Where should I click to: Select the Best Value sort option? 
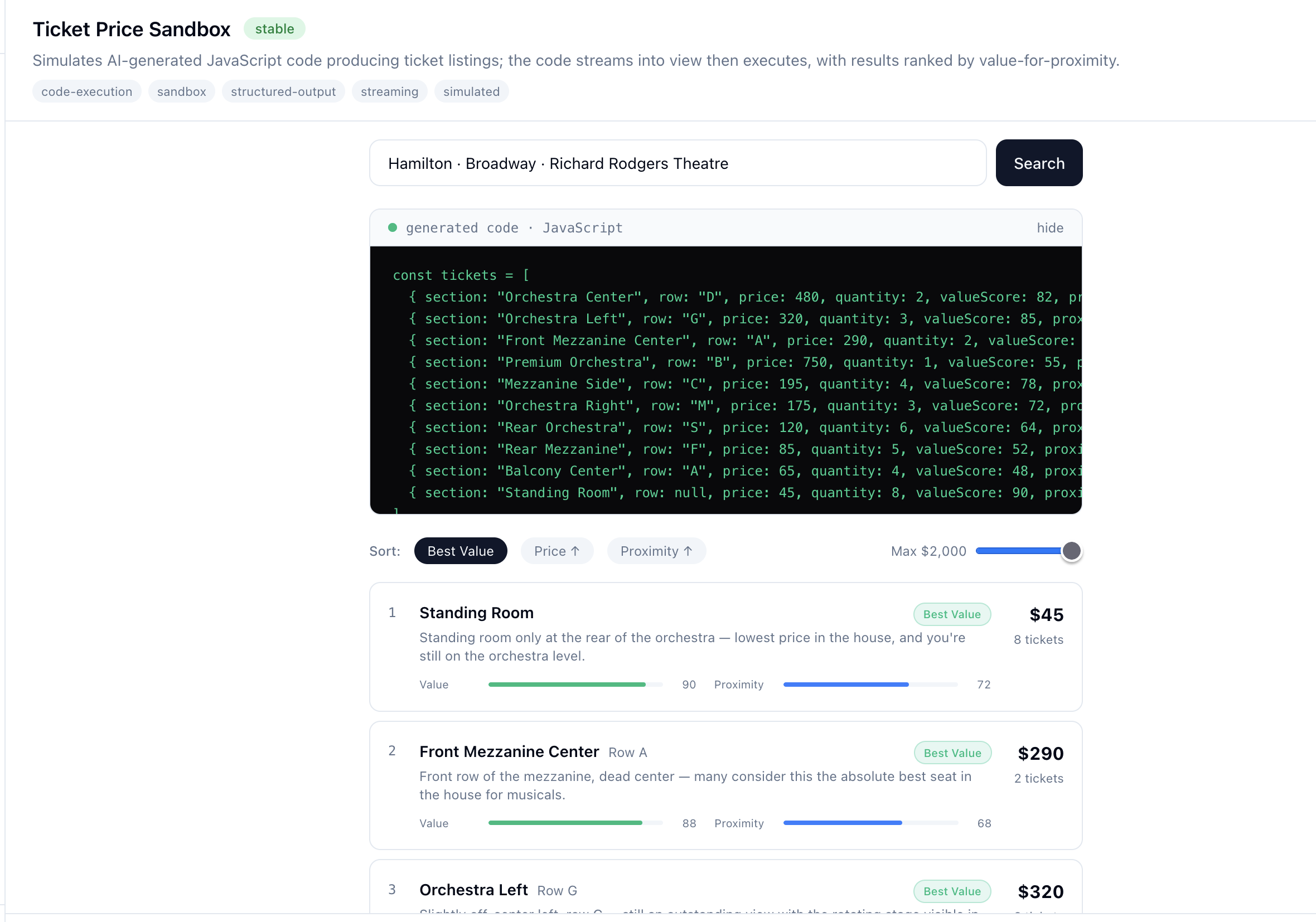coord(459,551)
